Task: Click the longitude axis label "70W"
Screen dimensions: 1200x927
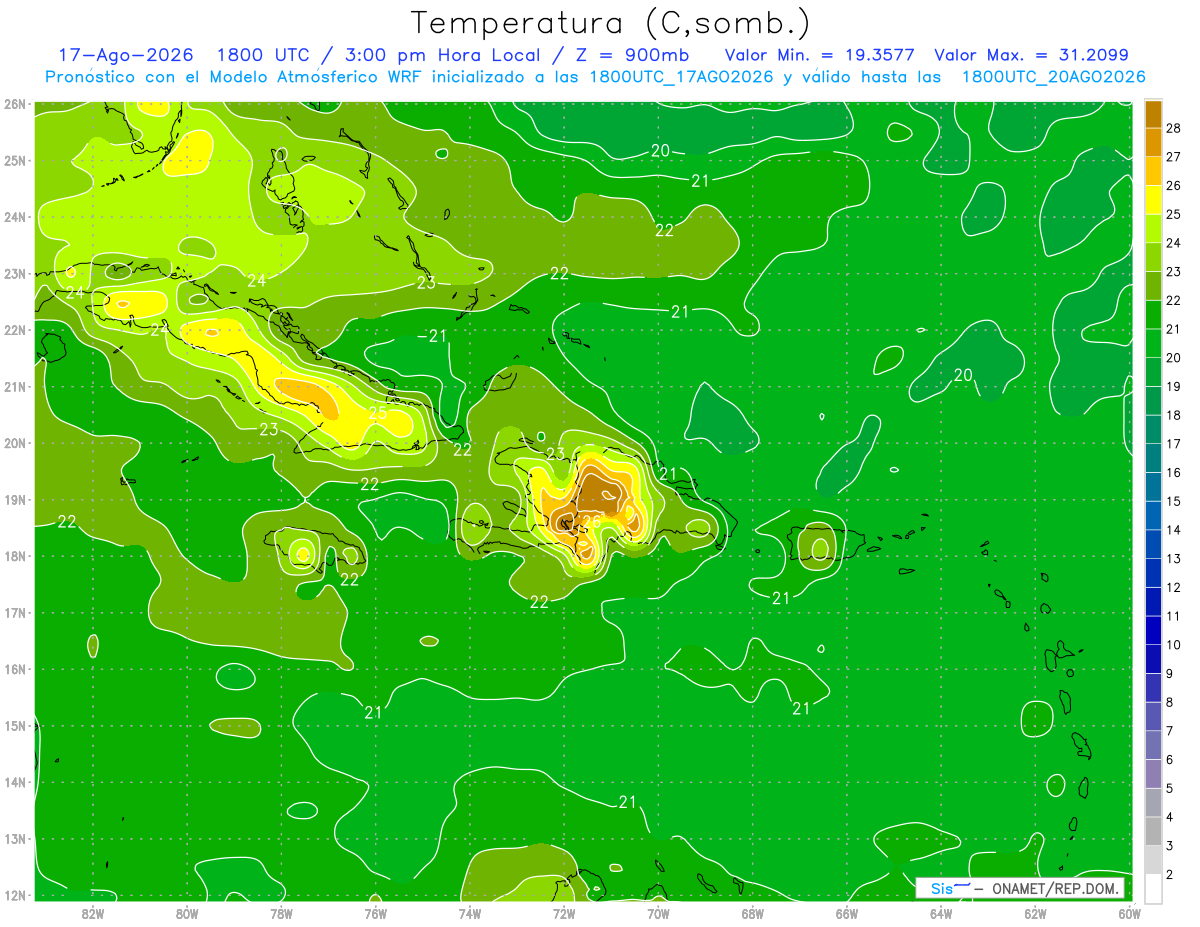Action: [x=658, y=913]
